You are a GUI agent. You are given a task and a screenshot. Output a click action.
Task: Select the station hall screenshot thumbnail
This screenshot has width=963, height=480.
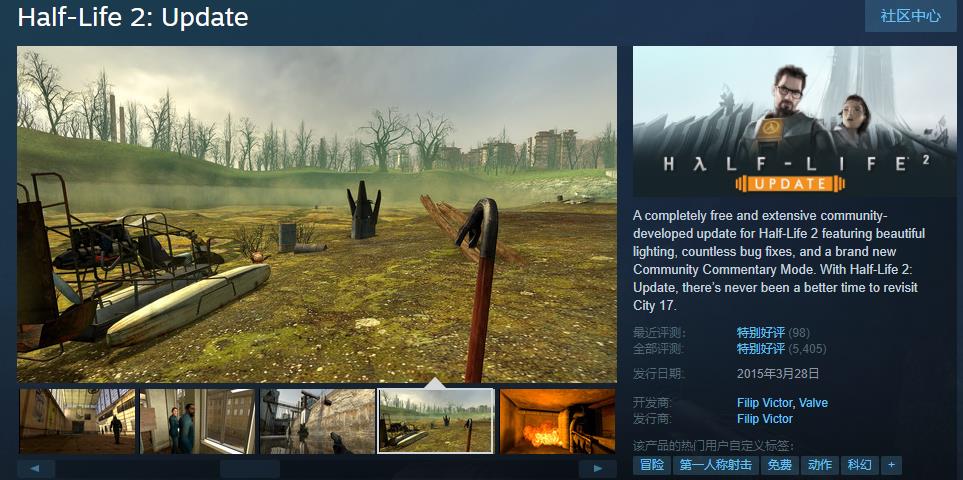tap(77, 421)
